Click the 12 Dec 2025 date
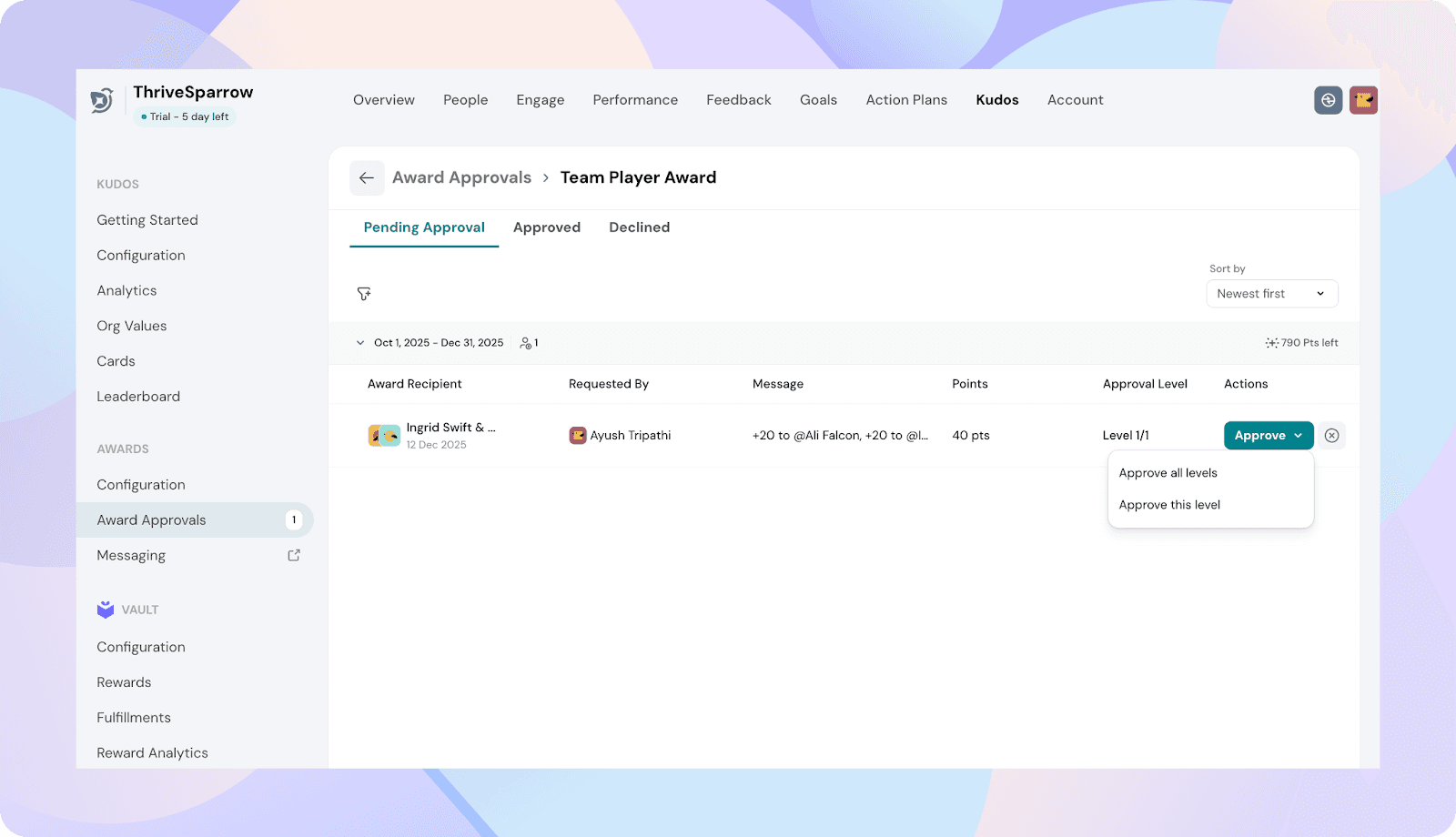Image resolution: width=1456 pixels, height=837 pixels. point(436,445)
